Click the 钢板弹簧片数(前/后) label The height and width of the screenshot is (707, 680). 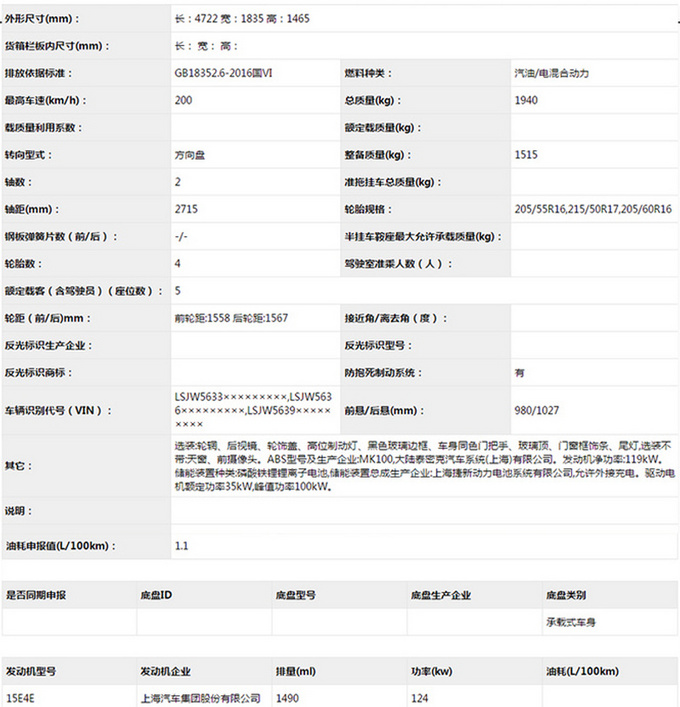[60, 236]
